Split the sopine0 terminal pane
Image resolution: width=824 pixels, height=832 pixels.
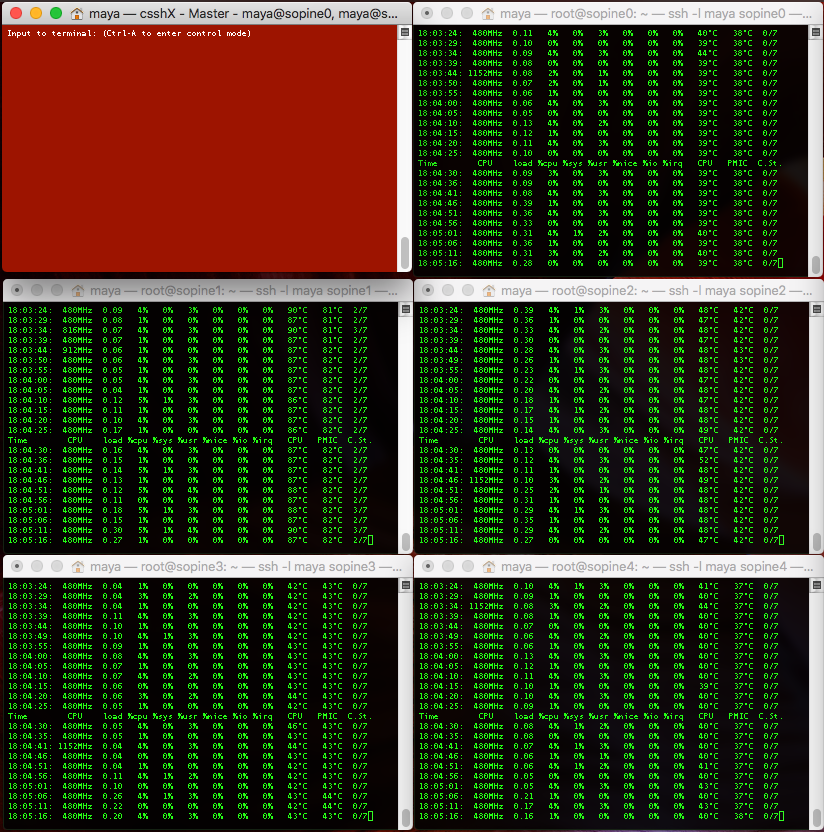[816, 32]
